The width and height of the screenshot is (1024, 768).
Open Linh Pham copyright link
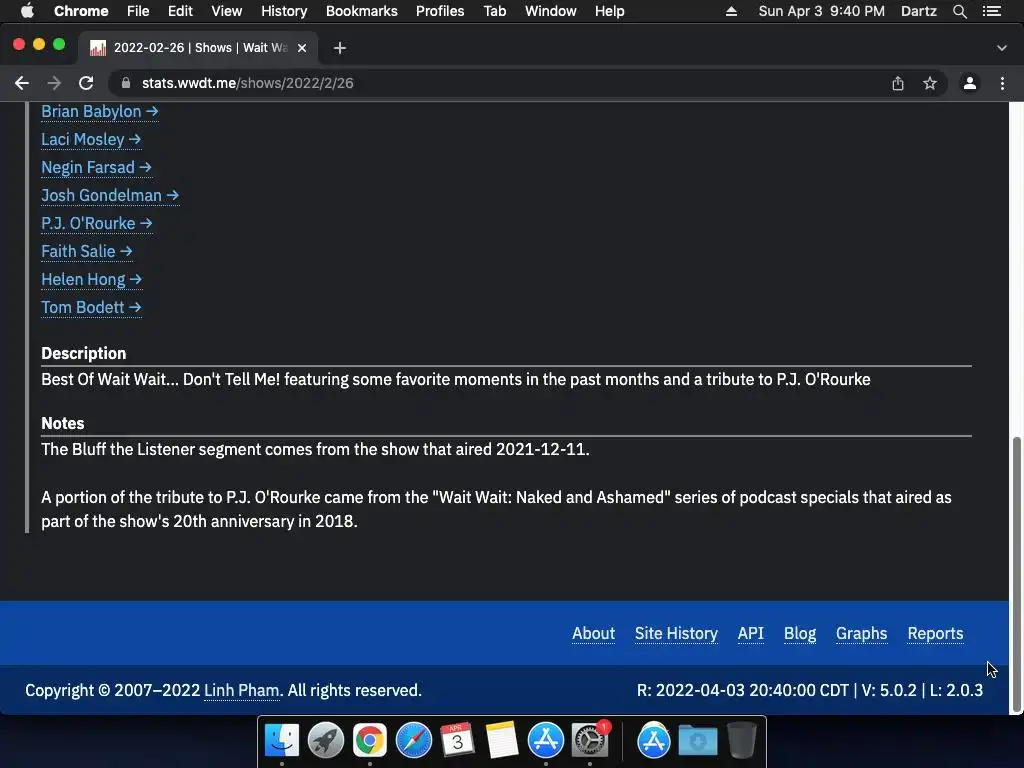tap(242, 690)
